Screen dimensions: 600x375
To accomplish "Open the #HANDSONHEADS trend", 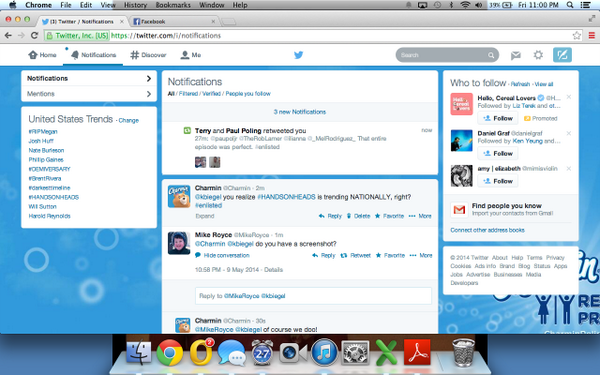I will (x=54, y=197).
